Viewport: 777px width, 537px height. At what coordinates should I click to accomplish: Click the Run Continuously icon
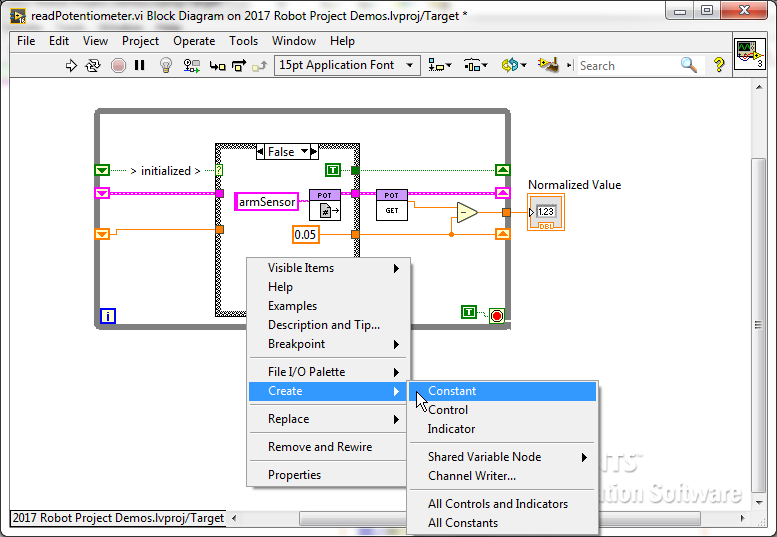pos(94,66)
